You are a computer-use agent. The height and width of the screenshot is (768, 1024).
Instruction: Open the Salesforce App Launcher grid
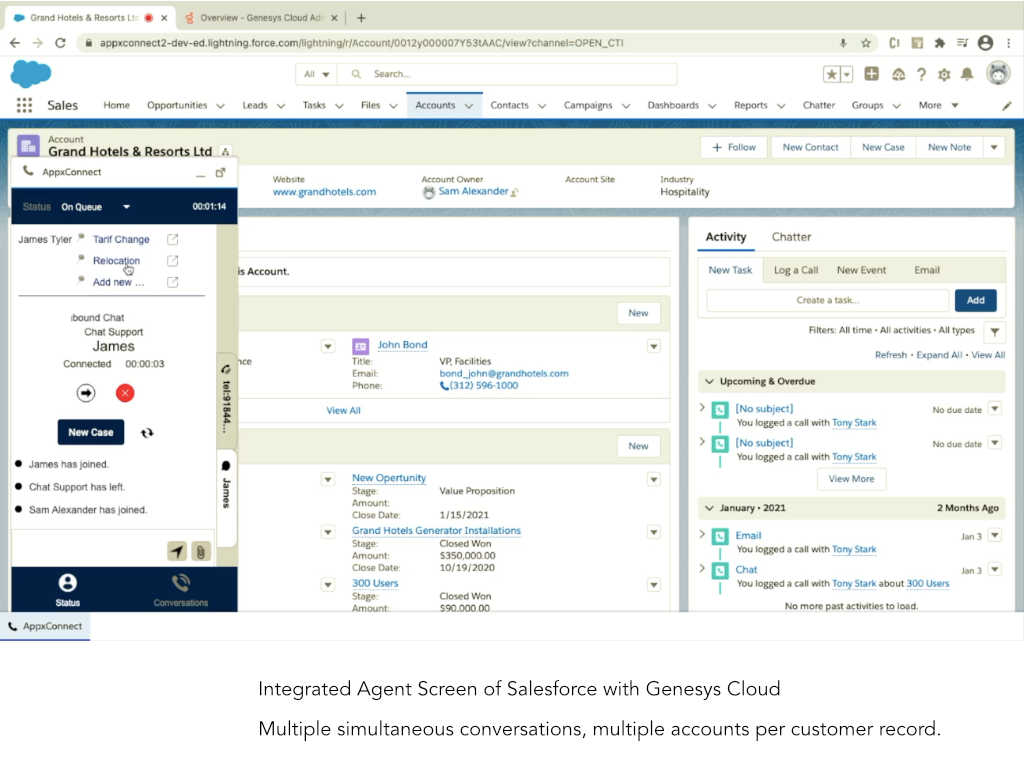click(24, 105)
